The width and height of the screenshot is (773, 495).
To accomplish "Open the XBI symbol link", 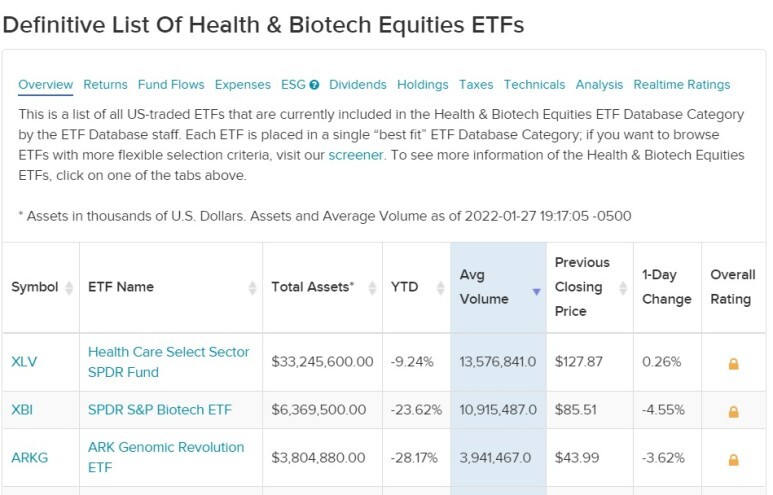I will click(22, 410).
